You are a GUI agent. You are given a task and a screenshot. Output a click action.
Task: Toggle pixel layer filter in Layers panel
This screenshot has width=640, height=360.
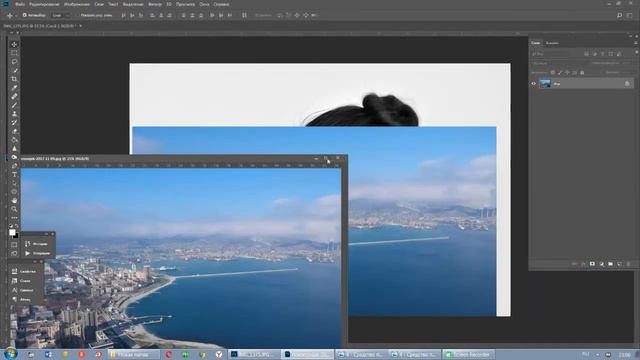[586, 53]
